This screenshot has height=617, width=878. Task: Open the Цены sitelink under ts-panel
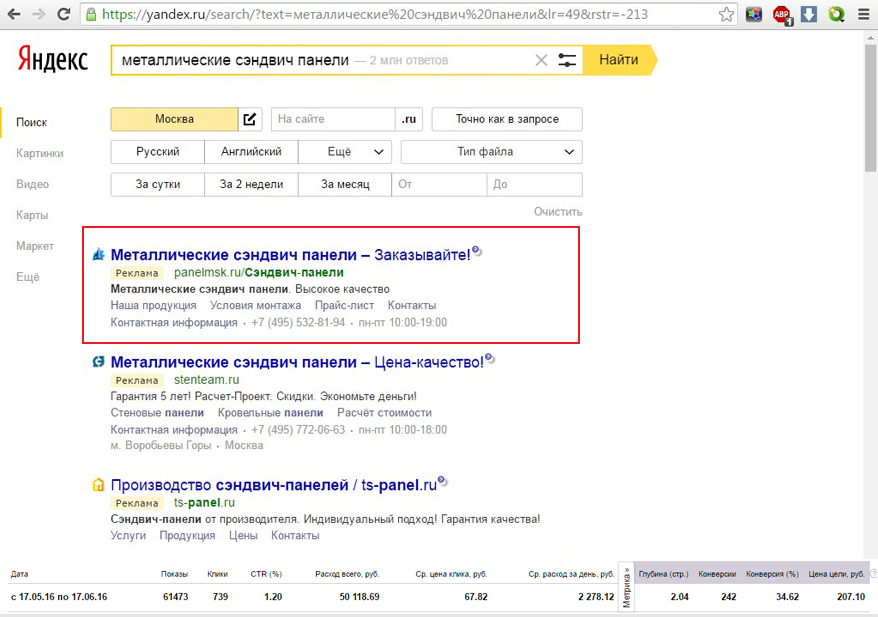(x=243, y=536)
